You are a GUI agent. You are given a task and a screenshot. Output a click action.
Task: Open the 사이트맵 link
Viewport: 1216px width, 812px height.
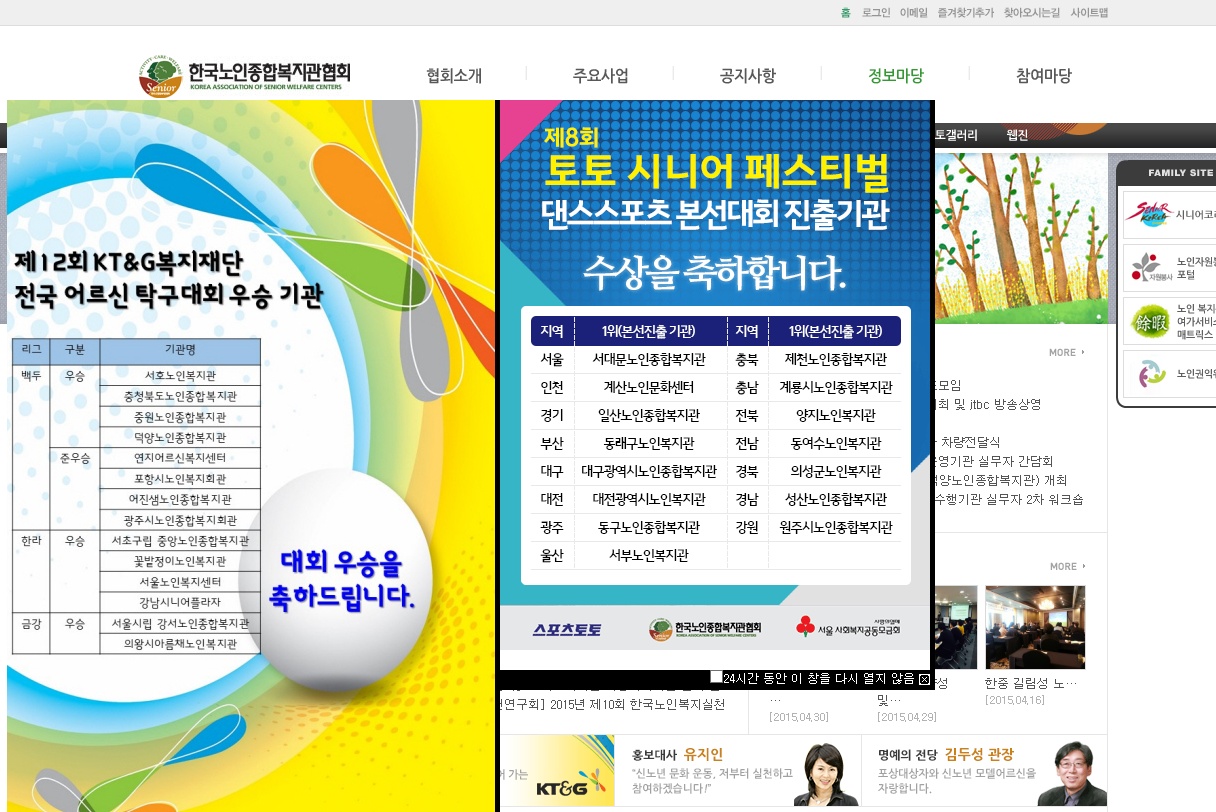(1089, 13)
